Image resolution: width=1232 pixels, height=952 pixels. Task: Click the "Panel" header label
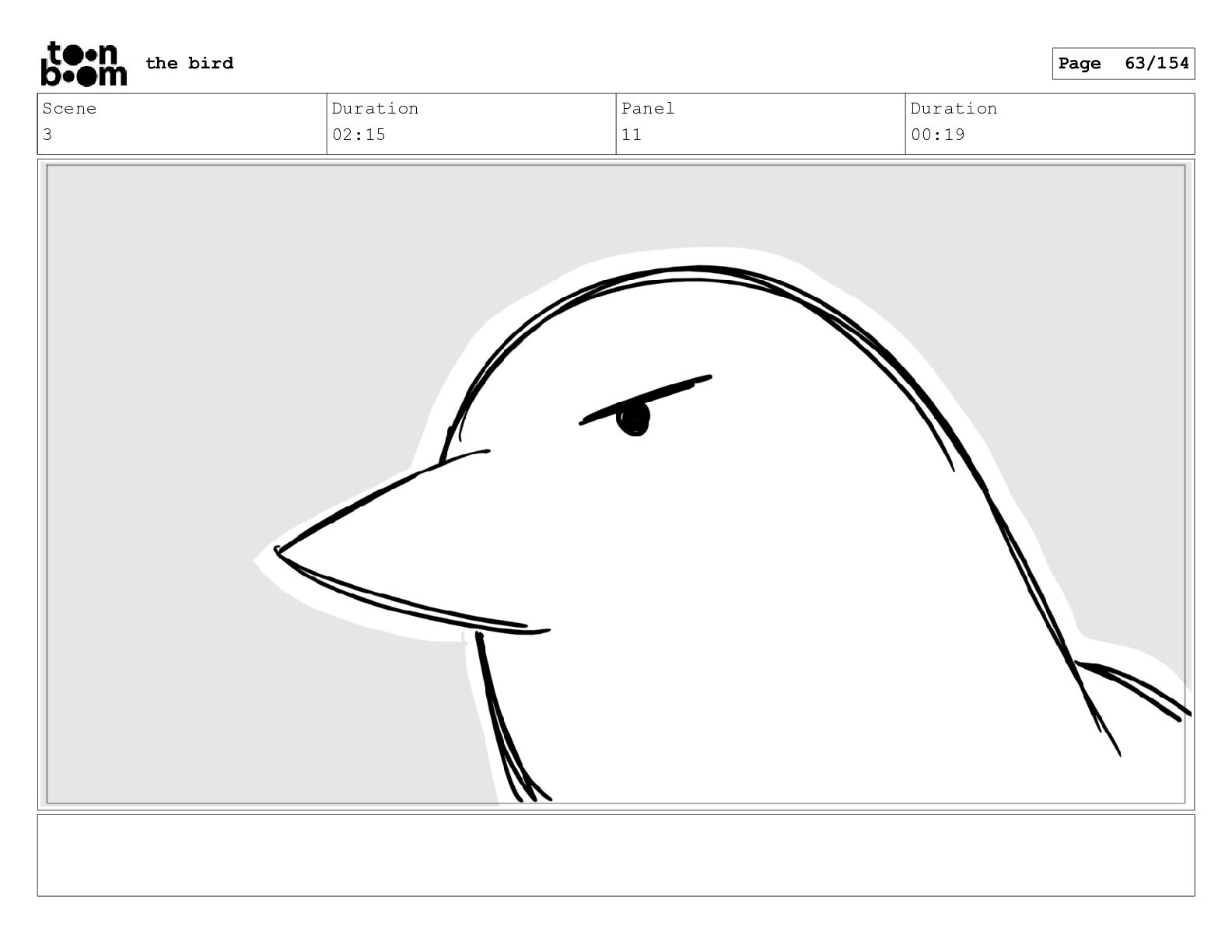point(648,108)
